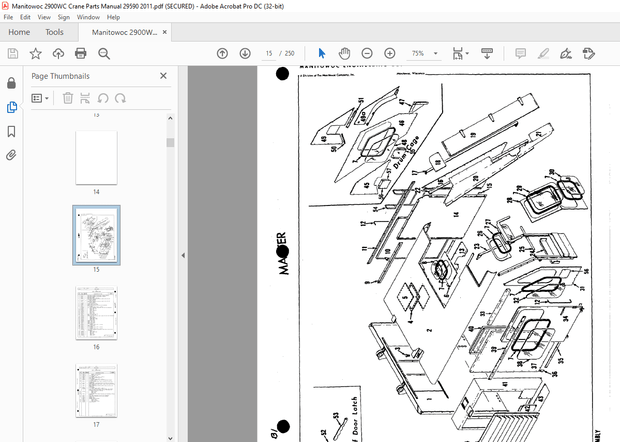Select page 14 thumbnail
This screenshot has height=442, width=620.
96,158
